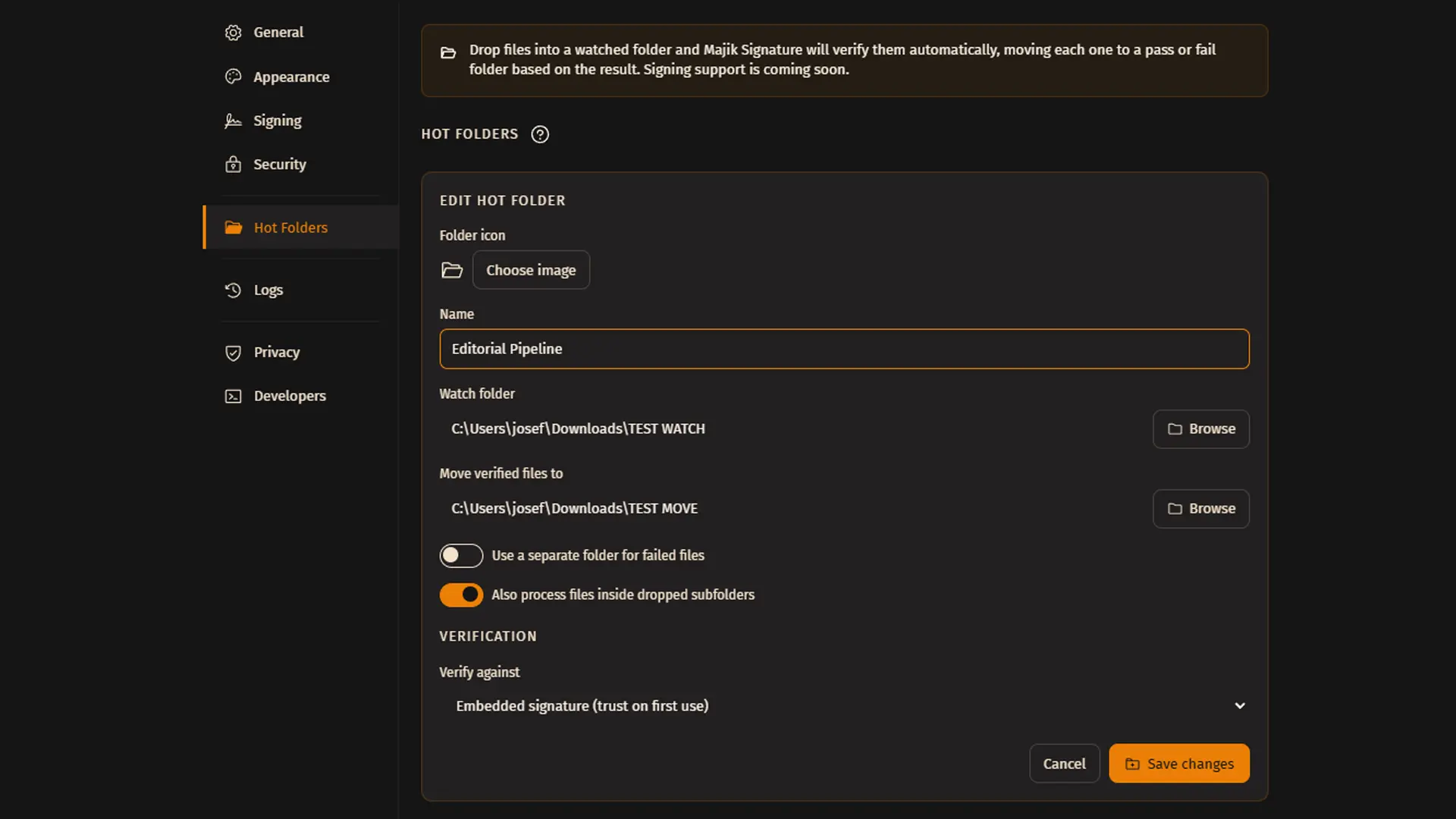Disable processing files inside dropped subfolders
This screenshot has height=819, width=1456.
(x=461, y=595)
